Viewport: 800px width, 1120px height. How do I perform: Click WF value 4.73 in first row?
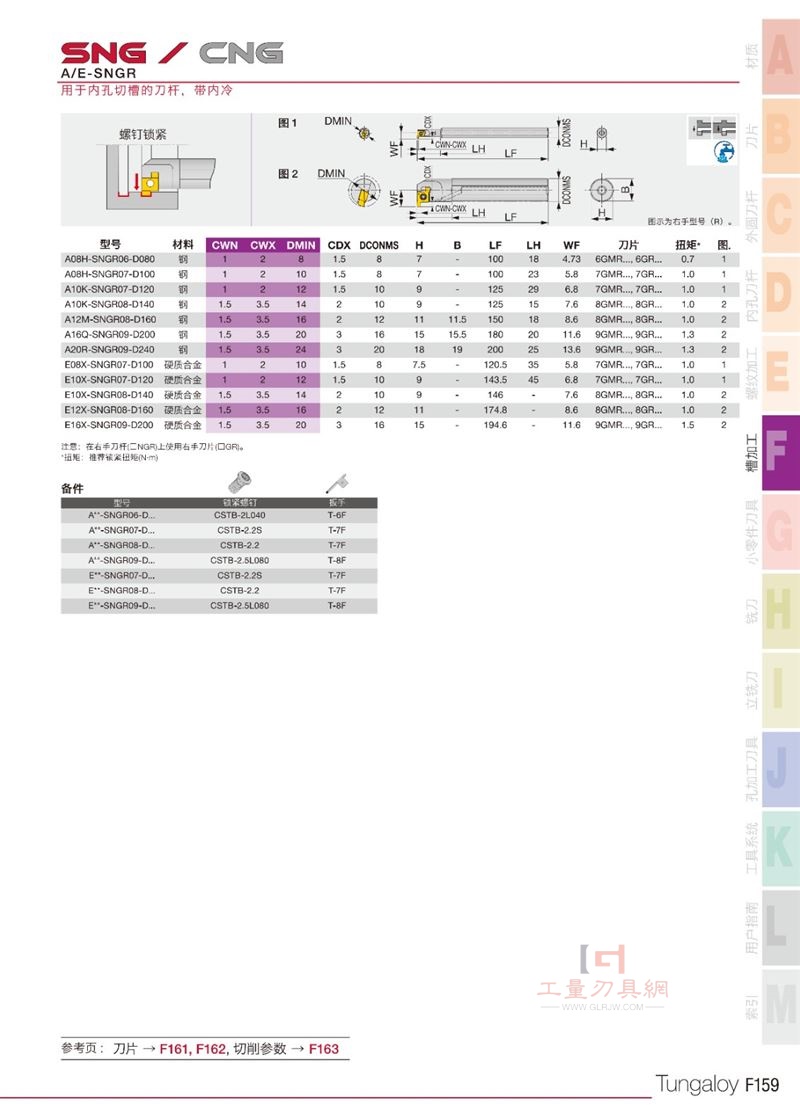tap(571, 259)
